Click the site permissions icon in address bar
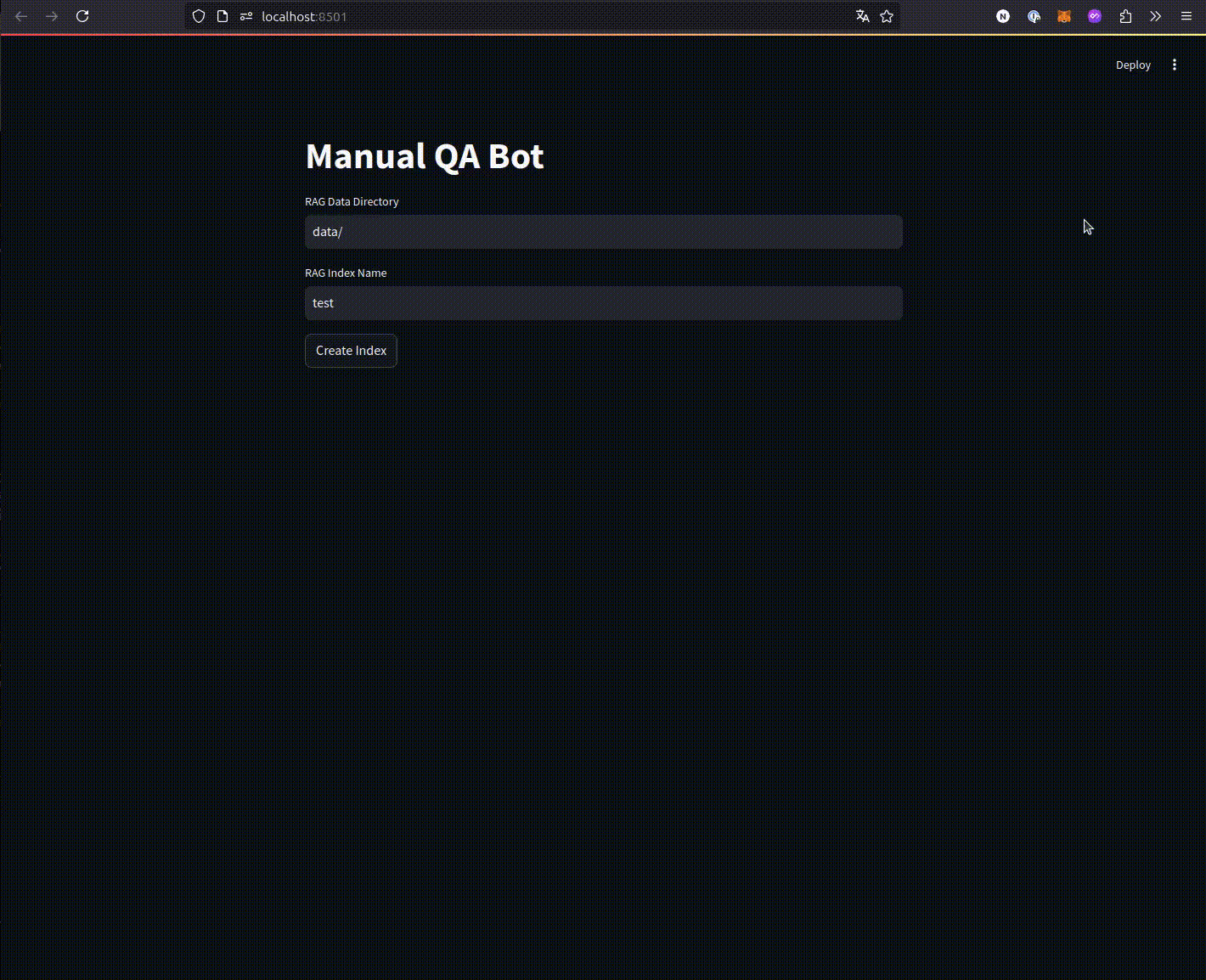Image resolution: width=1206 pixels, height=980 pixels. click(246, 16)
